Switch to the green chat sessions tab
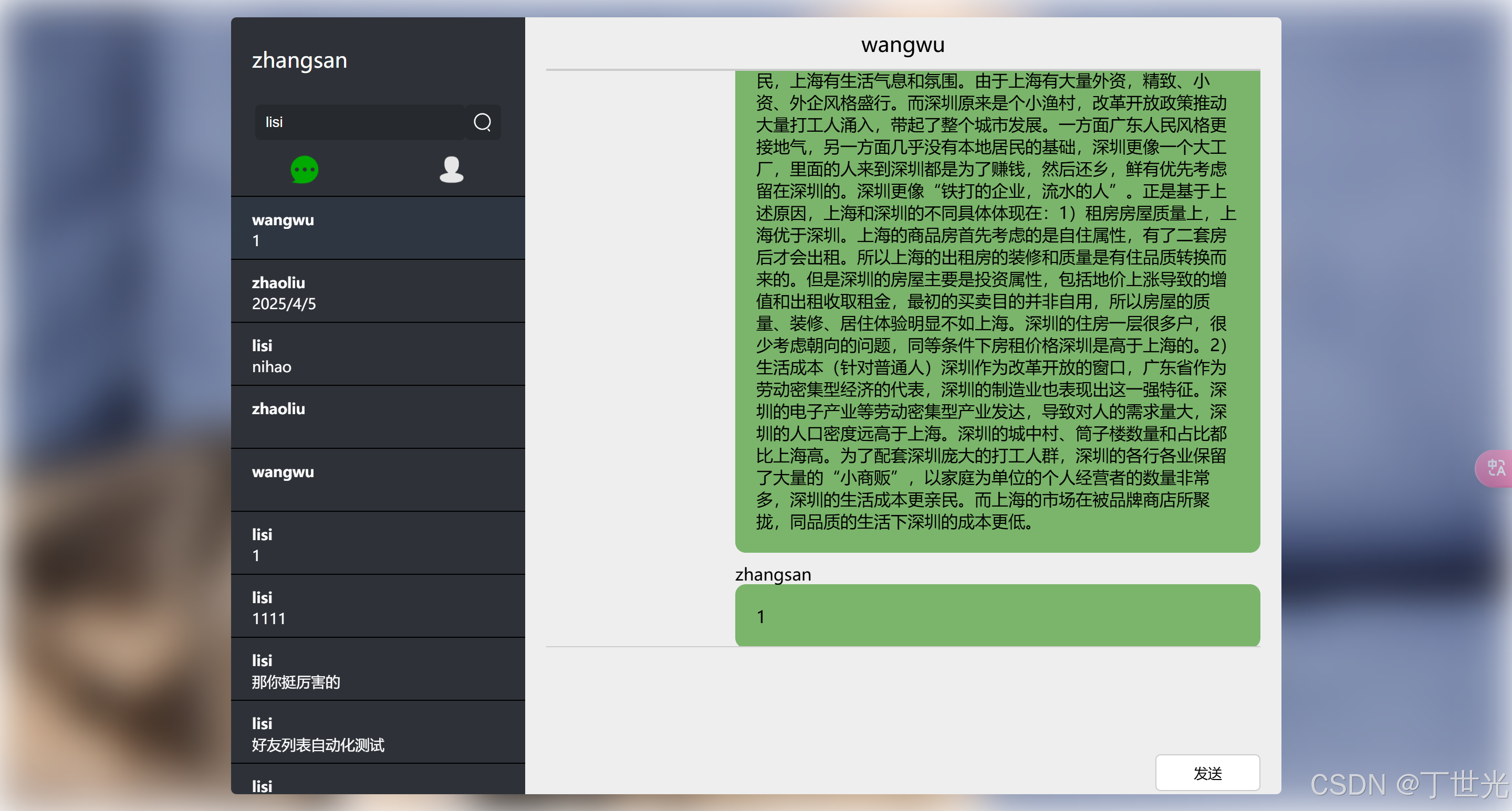Screen dimensions: 1512x811 coord(304,170)
